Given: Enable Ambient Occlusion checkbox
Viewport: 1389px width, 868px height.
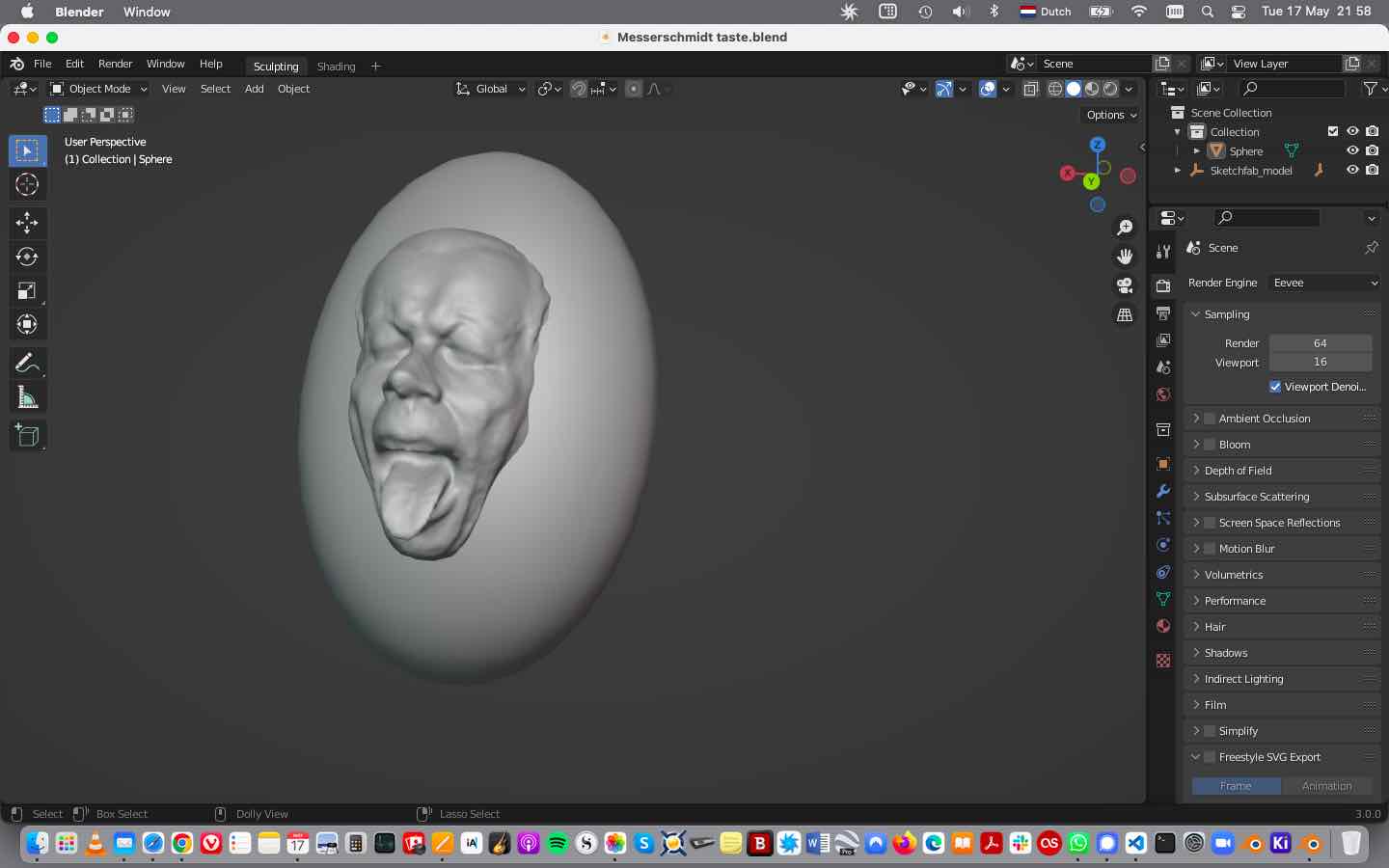Looking at the screenshot, I should click(1210, 419).
